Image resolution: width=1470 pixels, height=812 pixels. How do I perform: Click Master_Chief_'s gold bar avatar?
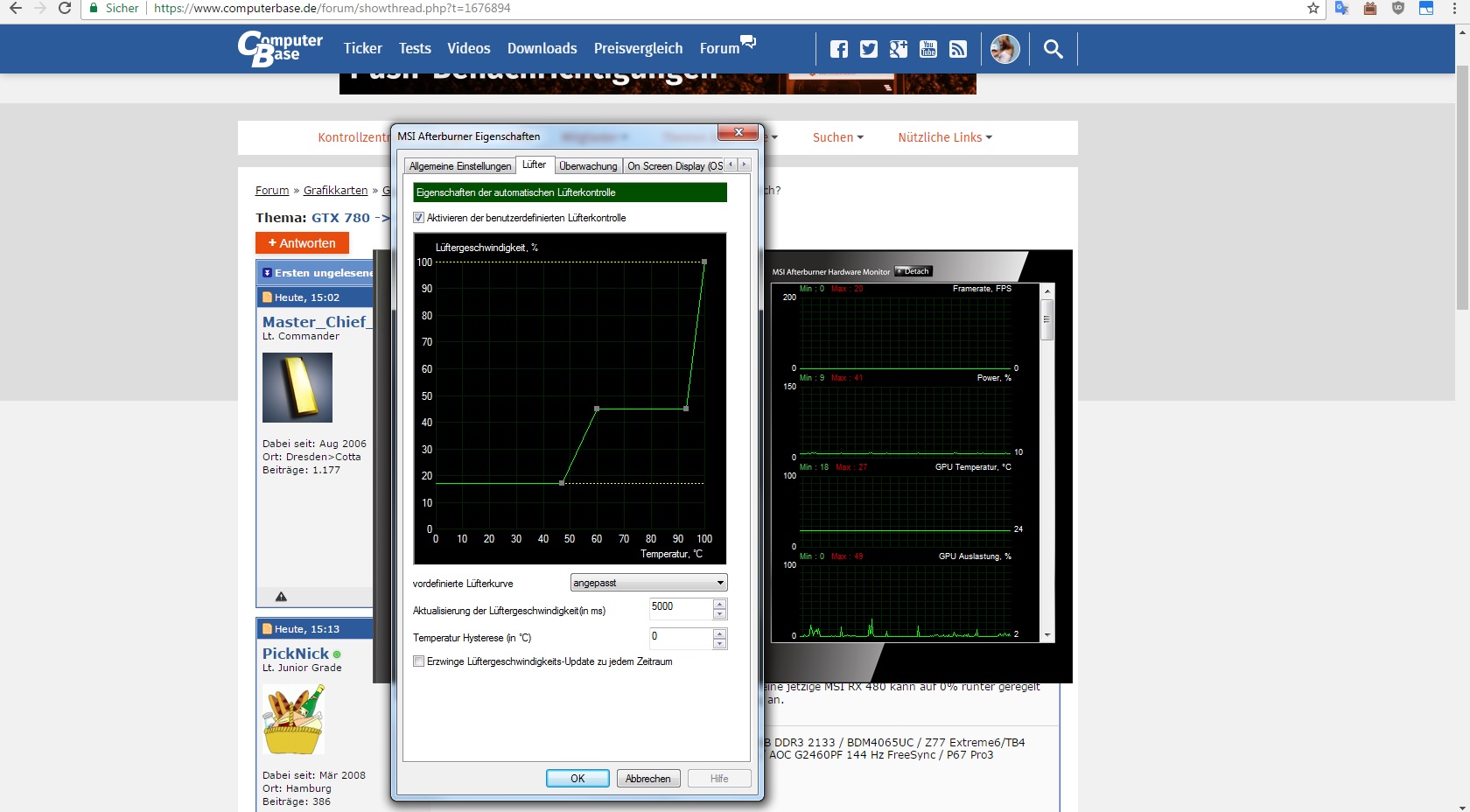tap(297, 388)
